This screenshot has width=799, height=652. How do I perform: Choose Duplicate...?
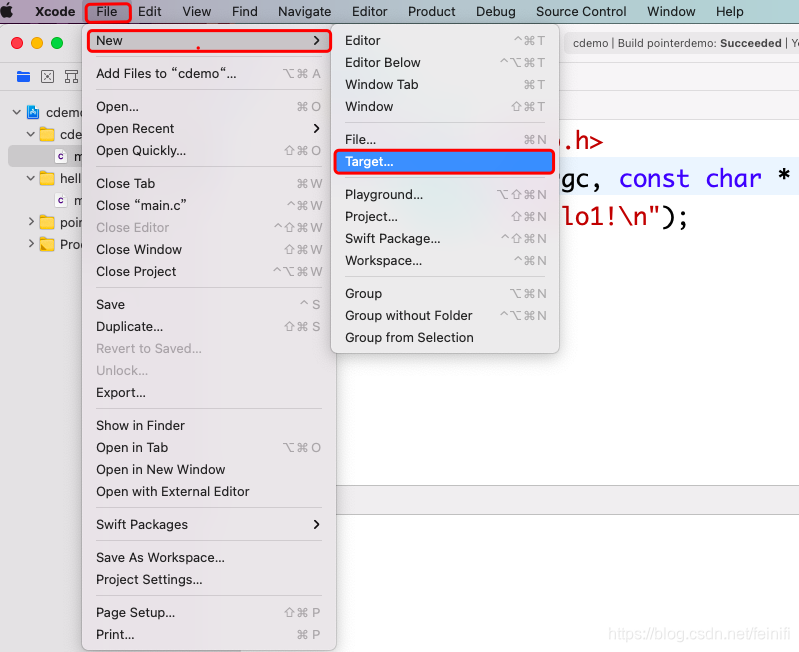[x=209, y=327]
